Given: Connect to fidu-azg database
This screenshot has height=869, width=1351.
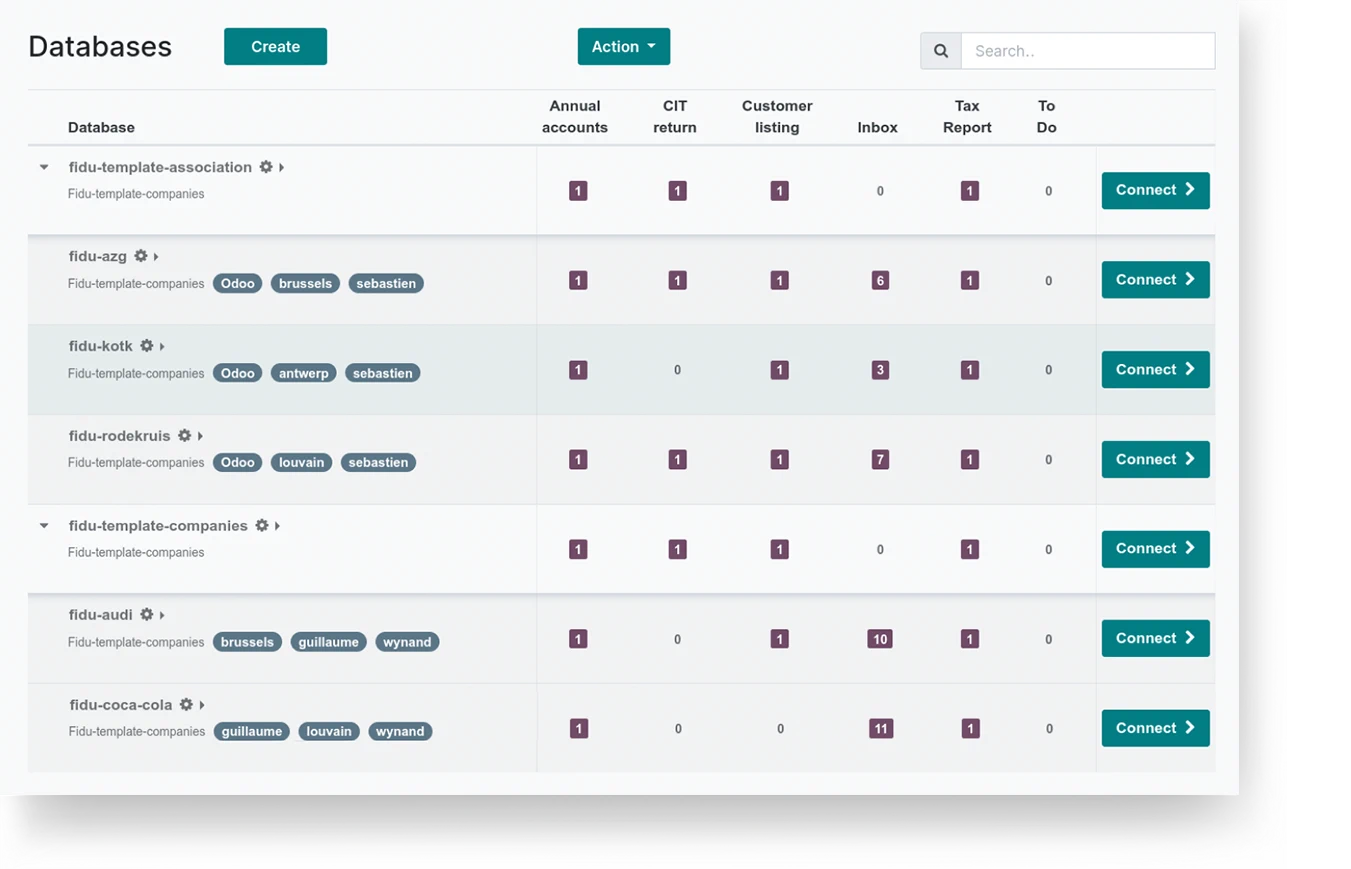Looking at the screenshot, I should click(x=1156, y=280).
